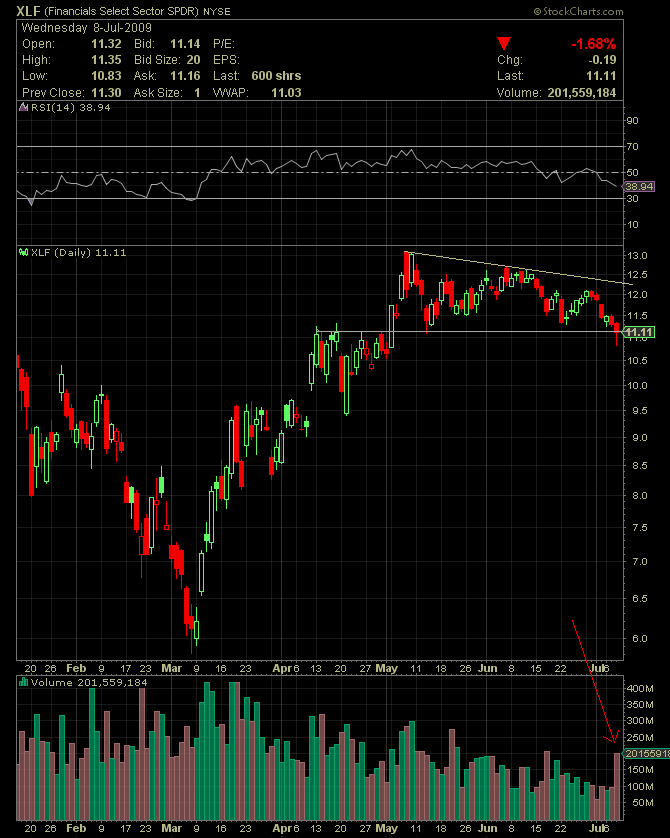Click the Open value 11.32
670x838 pixels.
[x=106, y=44]
